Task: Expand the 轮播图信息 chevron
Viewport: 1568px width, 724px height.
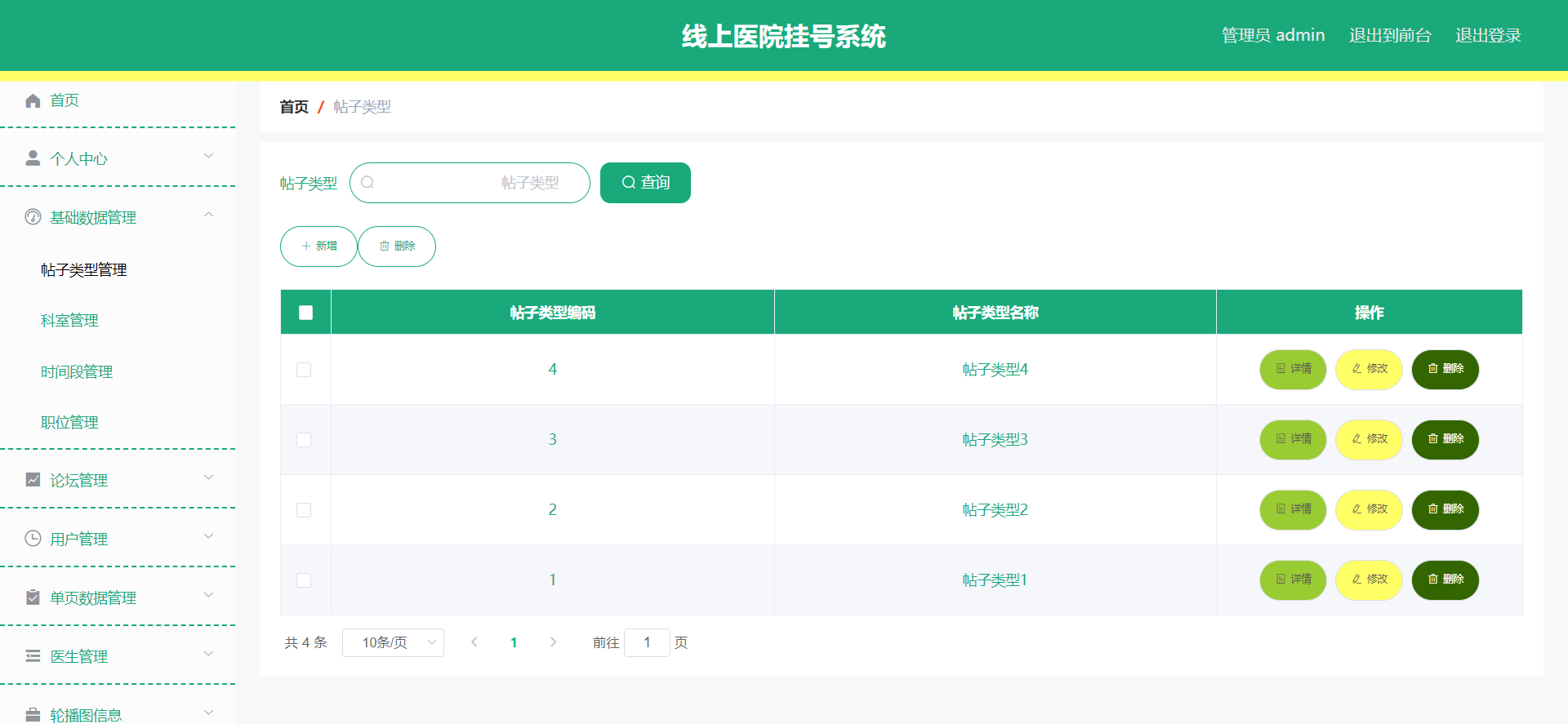Action: [208, 713]
